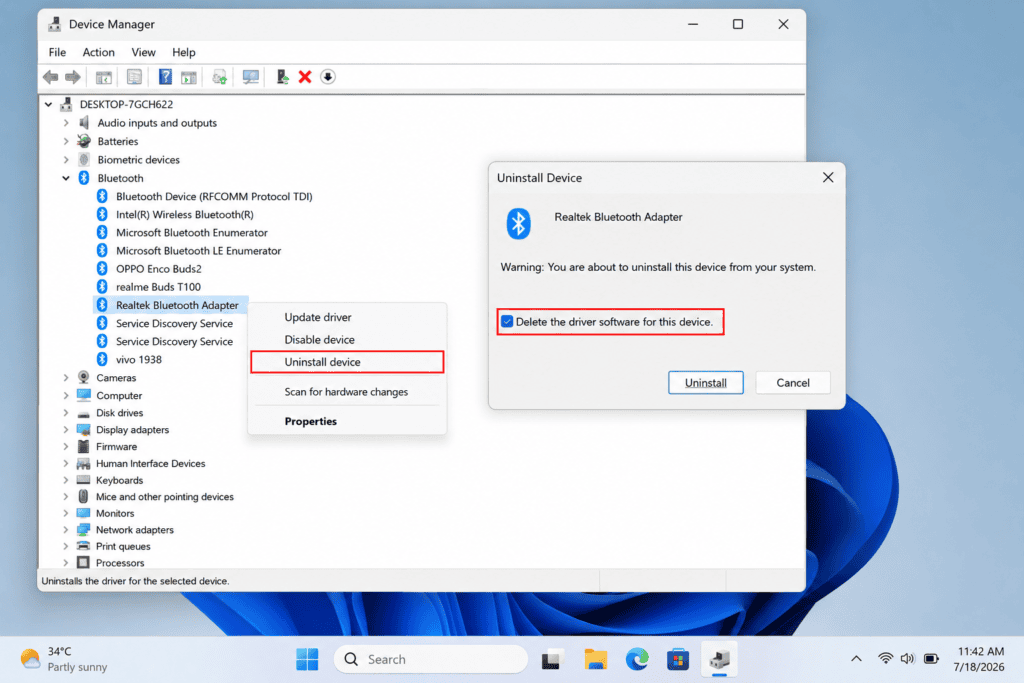Collapse the DESKTOP-7GCH622 root node

point(48,104)
